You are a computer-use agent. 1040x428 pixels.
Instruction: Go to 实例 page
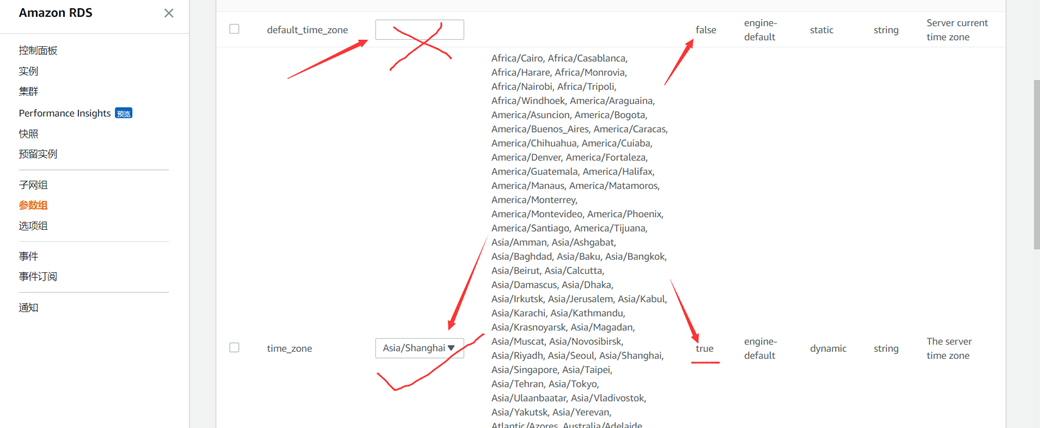[x=28, y=71]
